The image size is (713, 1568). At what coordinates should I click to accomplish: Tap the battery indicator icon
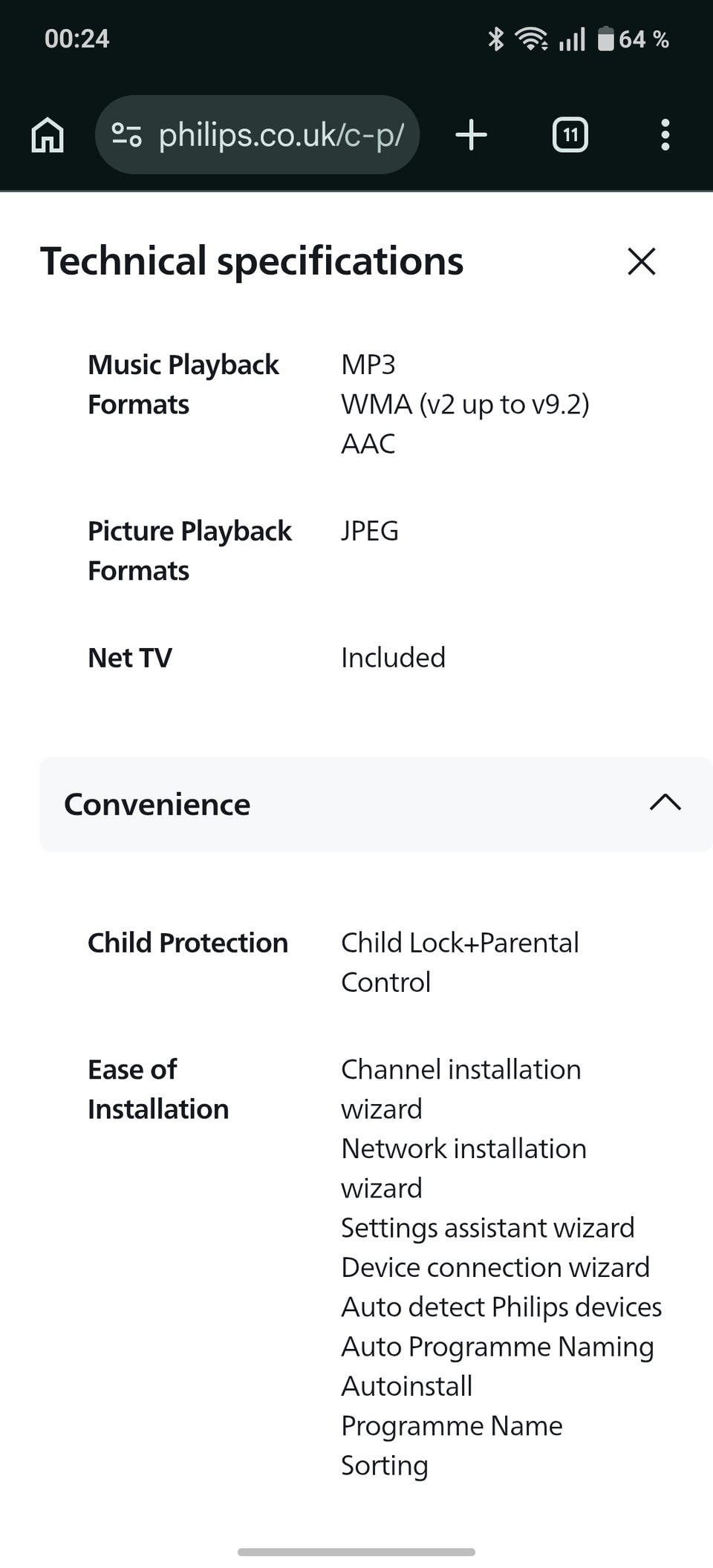coord(606,39)
